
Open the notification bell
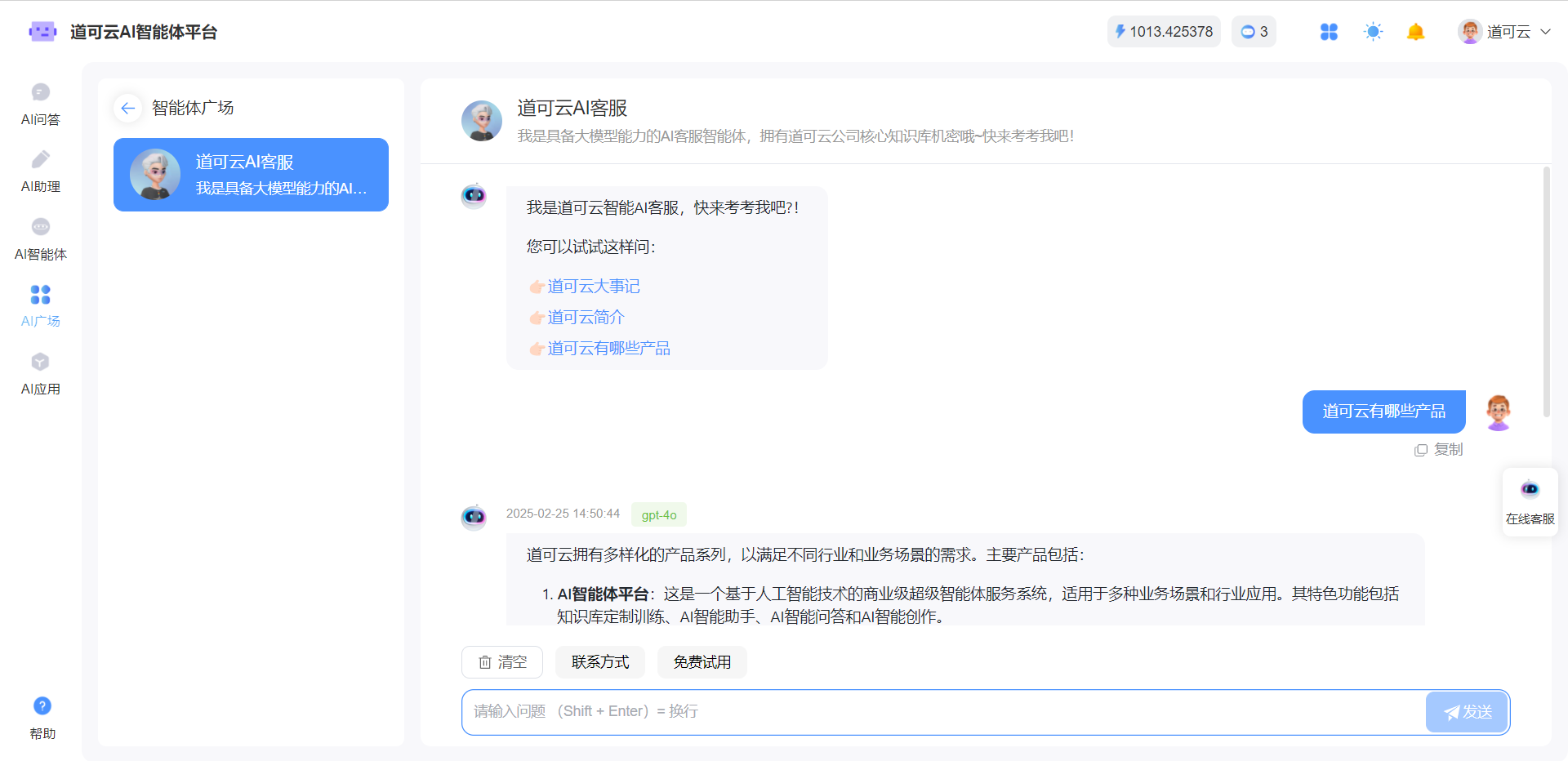click(x=1415, y=32)
